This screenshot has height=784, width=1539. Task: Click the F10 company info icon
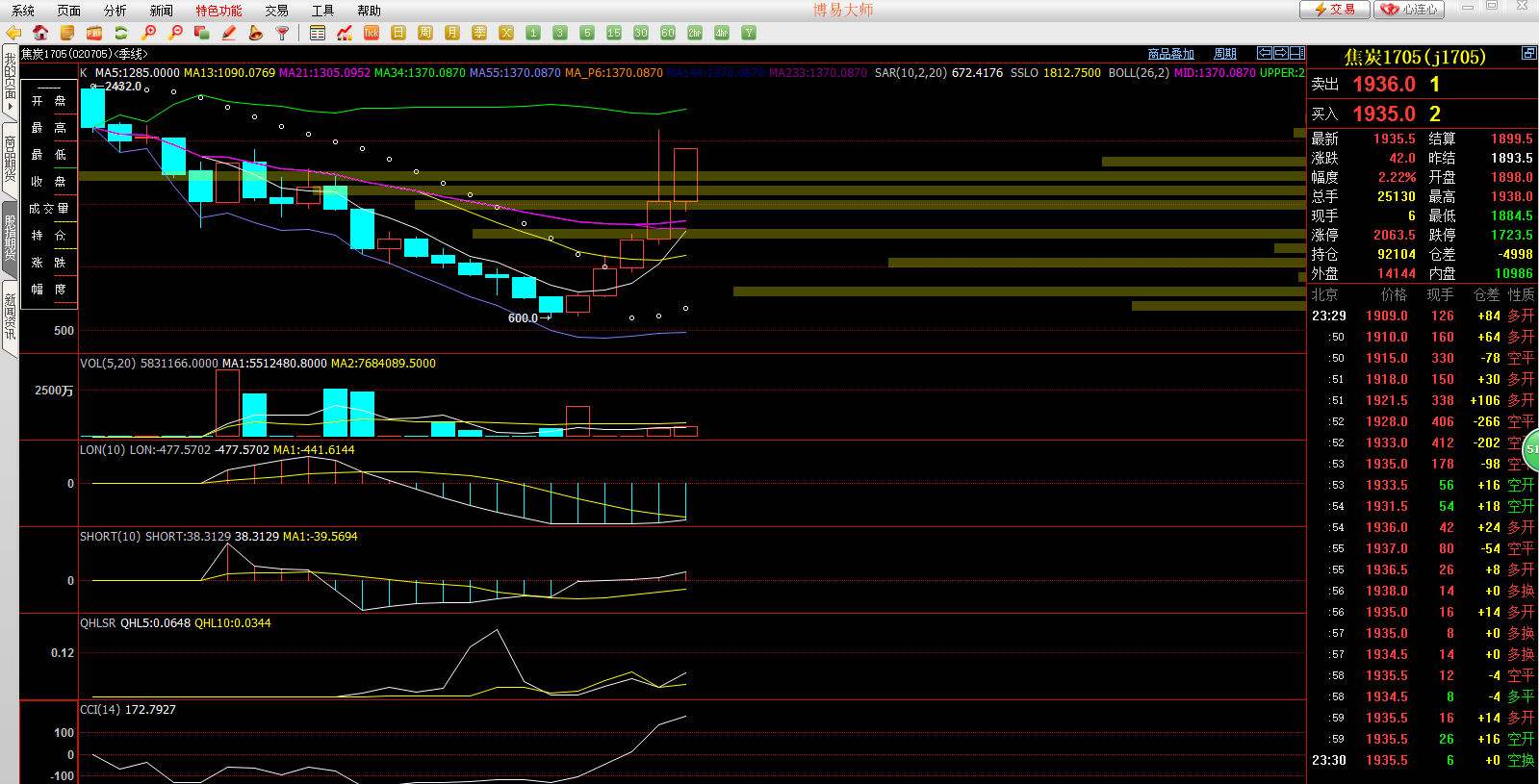[94, 33]
